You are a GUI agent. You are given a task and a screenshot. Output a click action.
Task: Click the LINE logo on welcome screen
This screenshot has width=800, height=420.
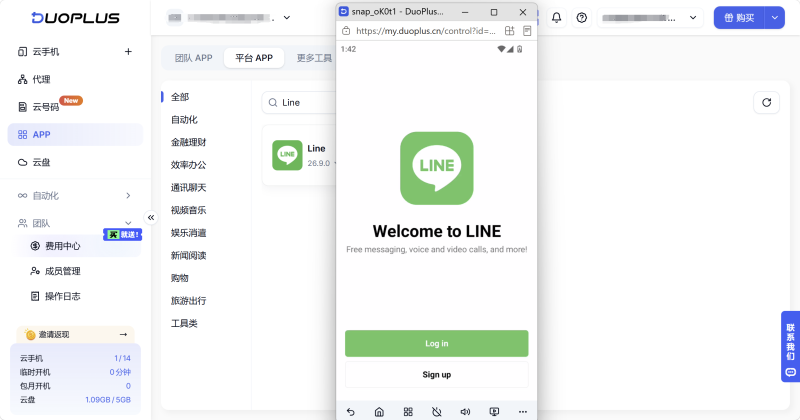(x=437, y=168)
